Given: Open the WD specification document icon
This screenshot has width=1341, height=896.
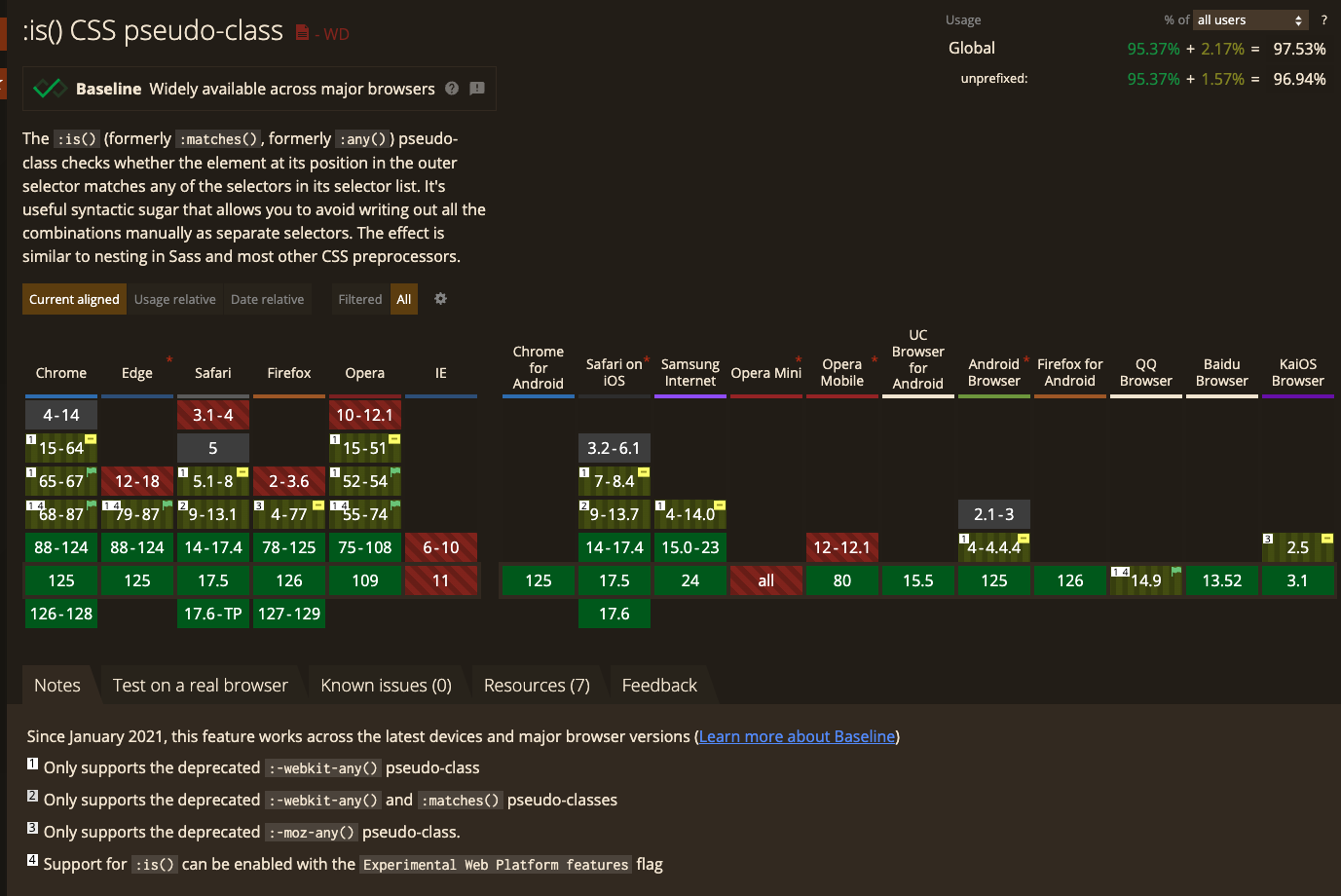Looking at the screenshot, I should coord(302,33).
